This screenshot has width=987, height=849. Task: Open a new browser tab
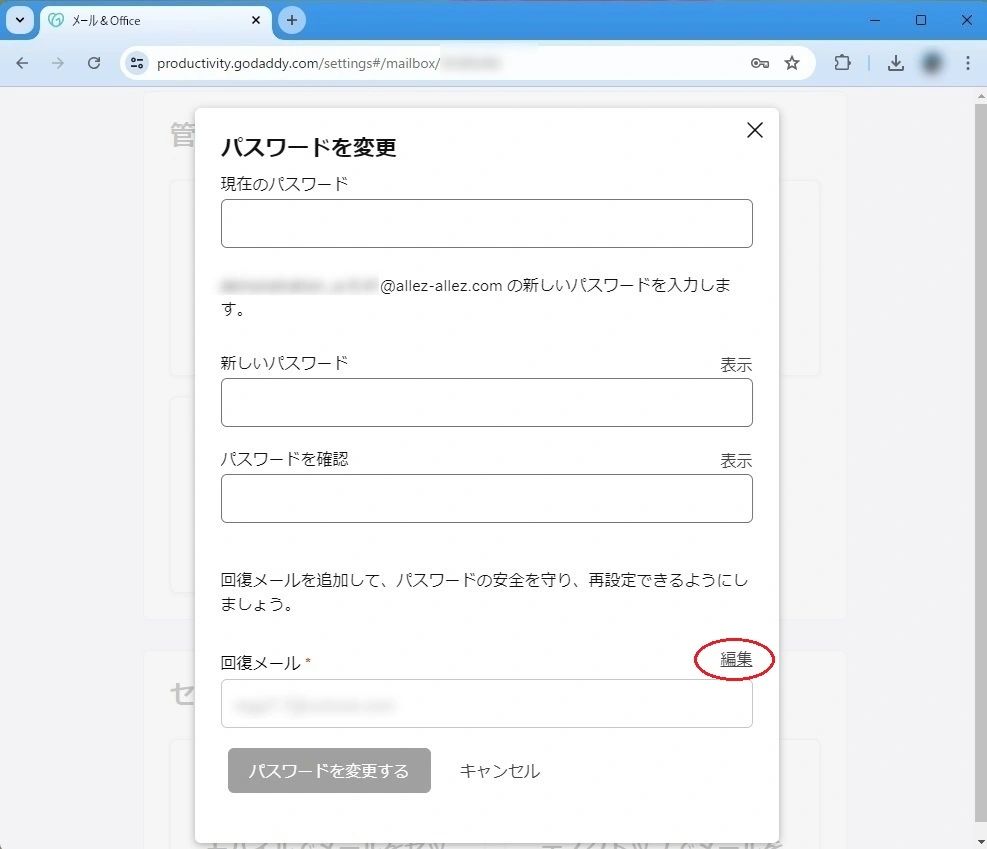click(x=292, y=20)
